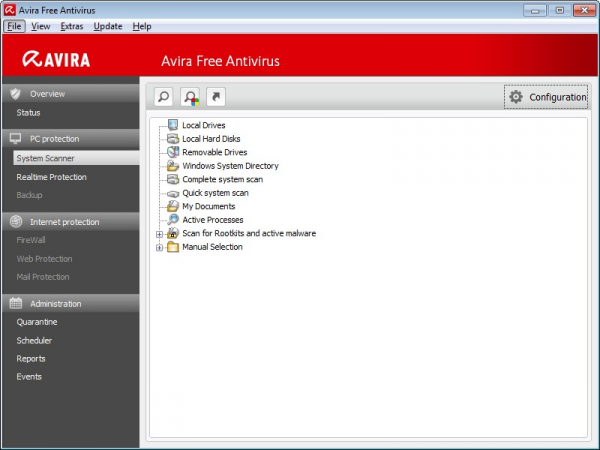Select the Active Processes profile
This screenshot has height=450, width=600.
tap(212, 220)
